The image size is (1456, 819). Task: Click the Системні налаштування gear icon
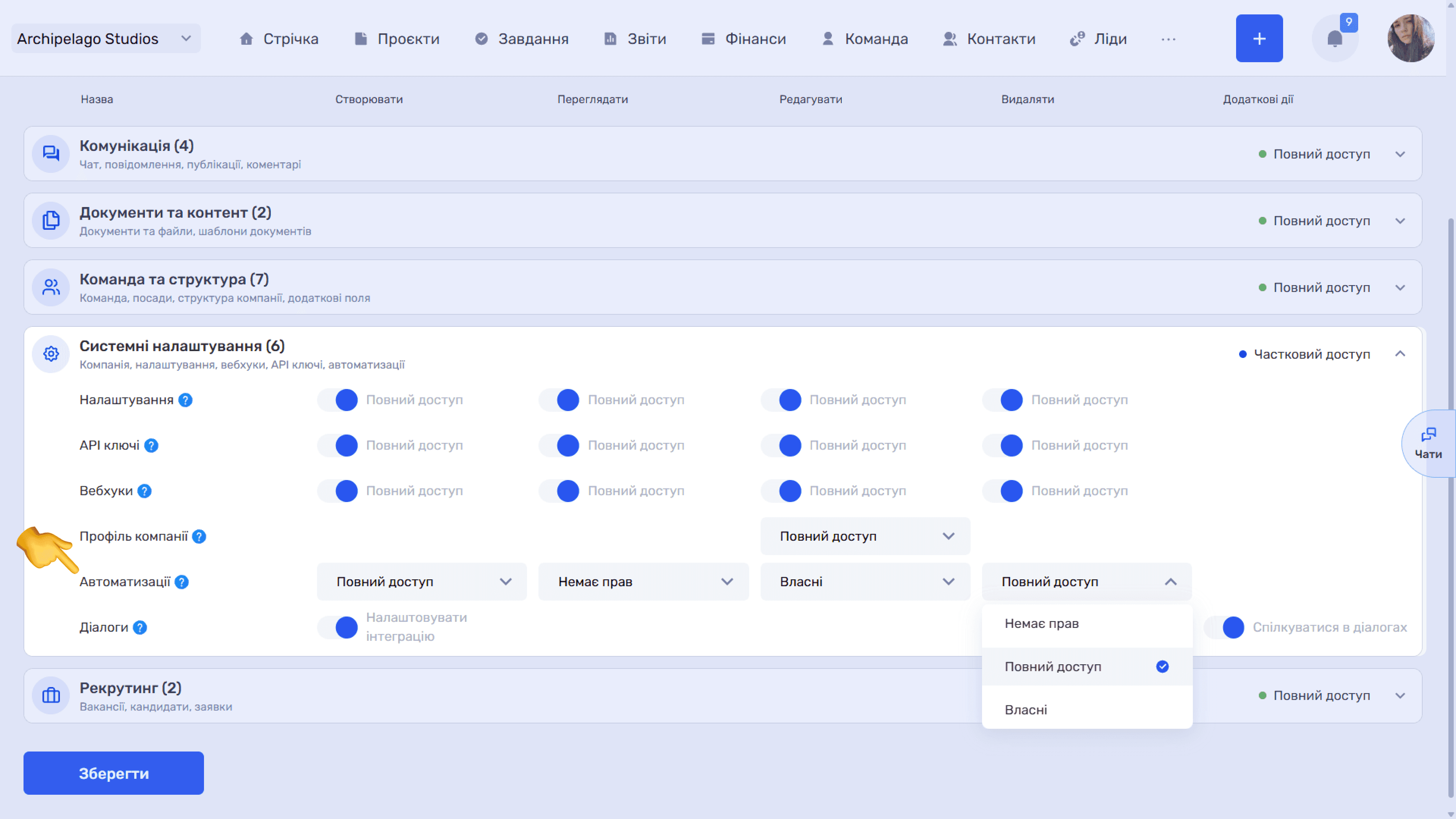(51, 354)
